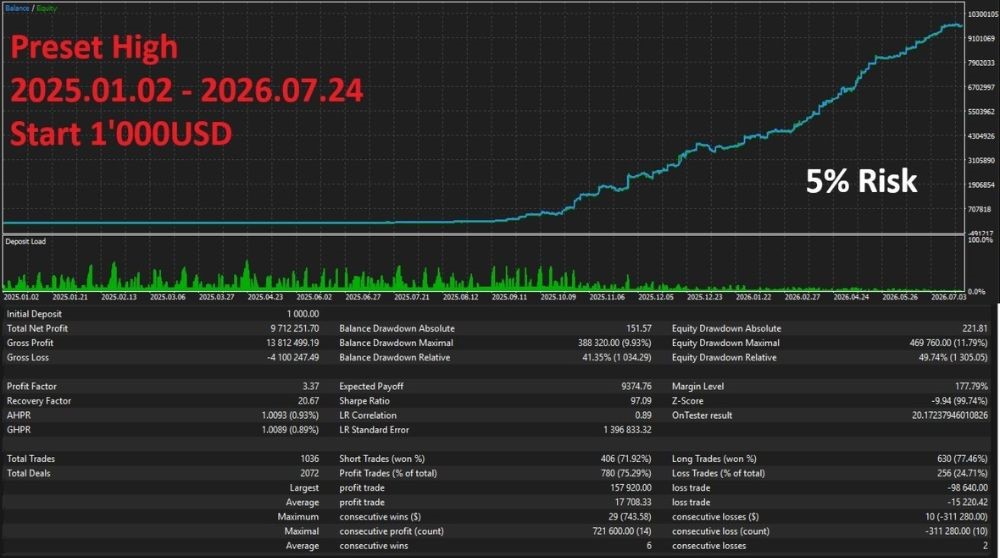
Task: Click the Recovery Factor label
Action: 39,401
